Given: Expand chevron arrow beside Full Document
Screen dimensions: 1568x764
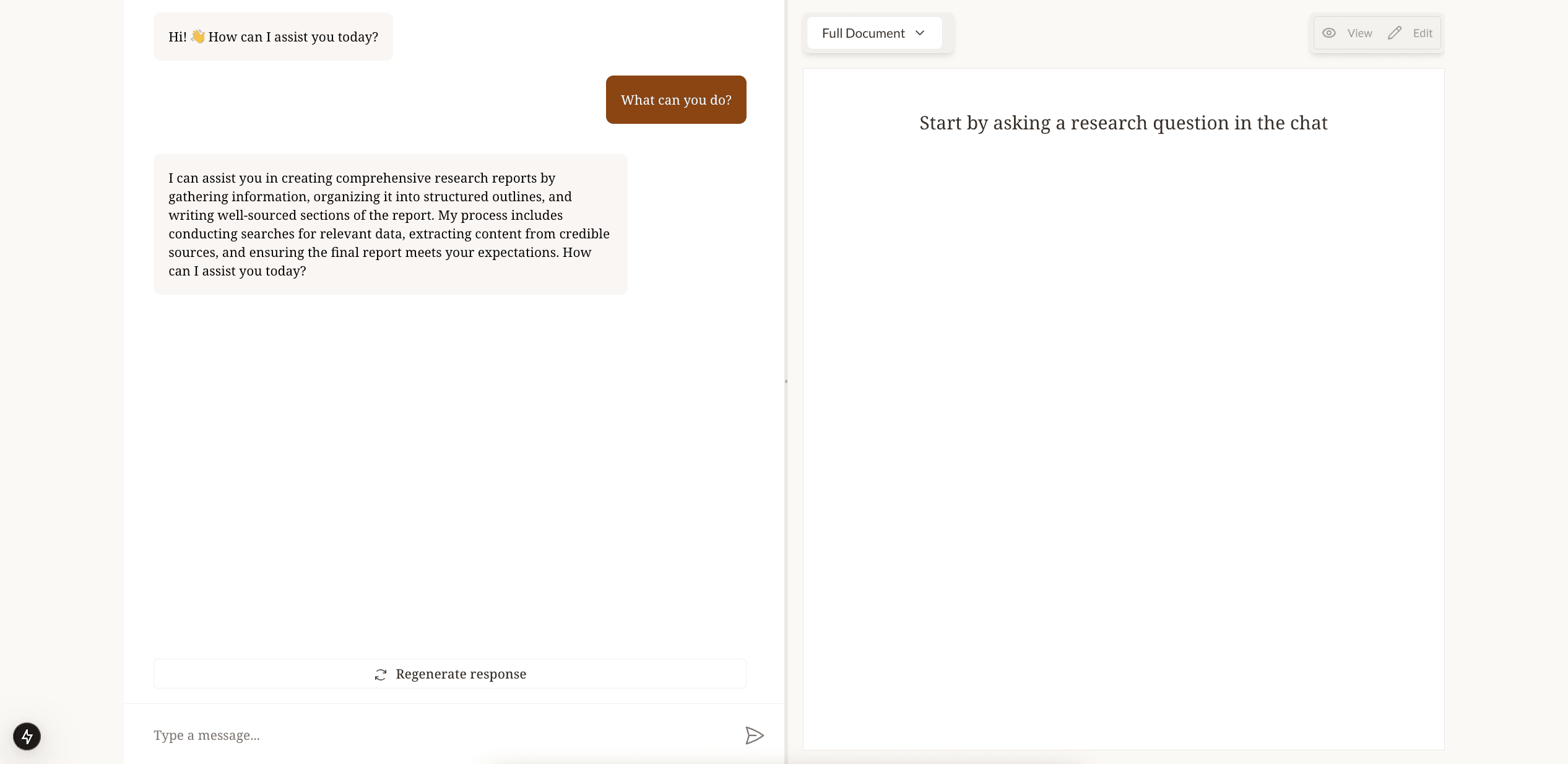Looking at the screenshot, I should (x=920, y=33).
